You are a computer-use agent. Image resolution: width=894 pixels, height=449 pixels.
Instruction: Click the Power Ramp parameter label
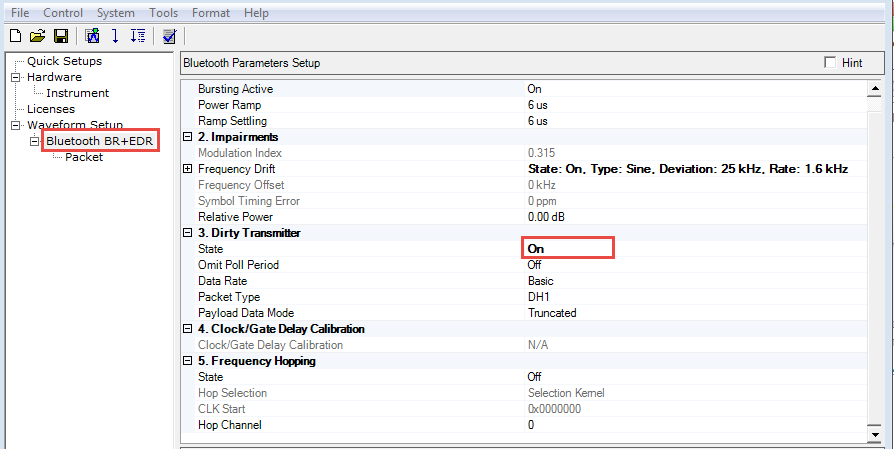tap(229, 105)
